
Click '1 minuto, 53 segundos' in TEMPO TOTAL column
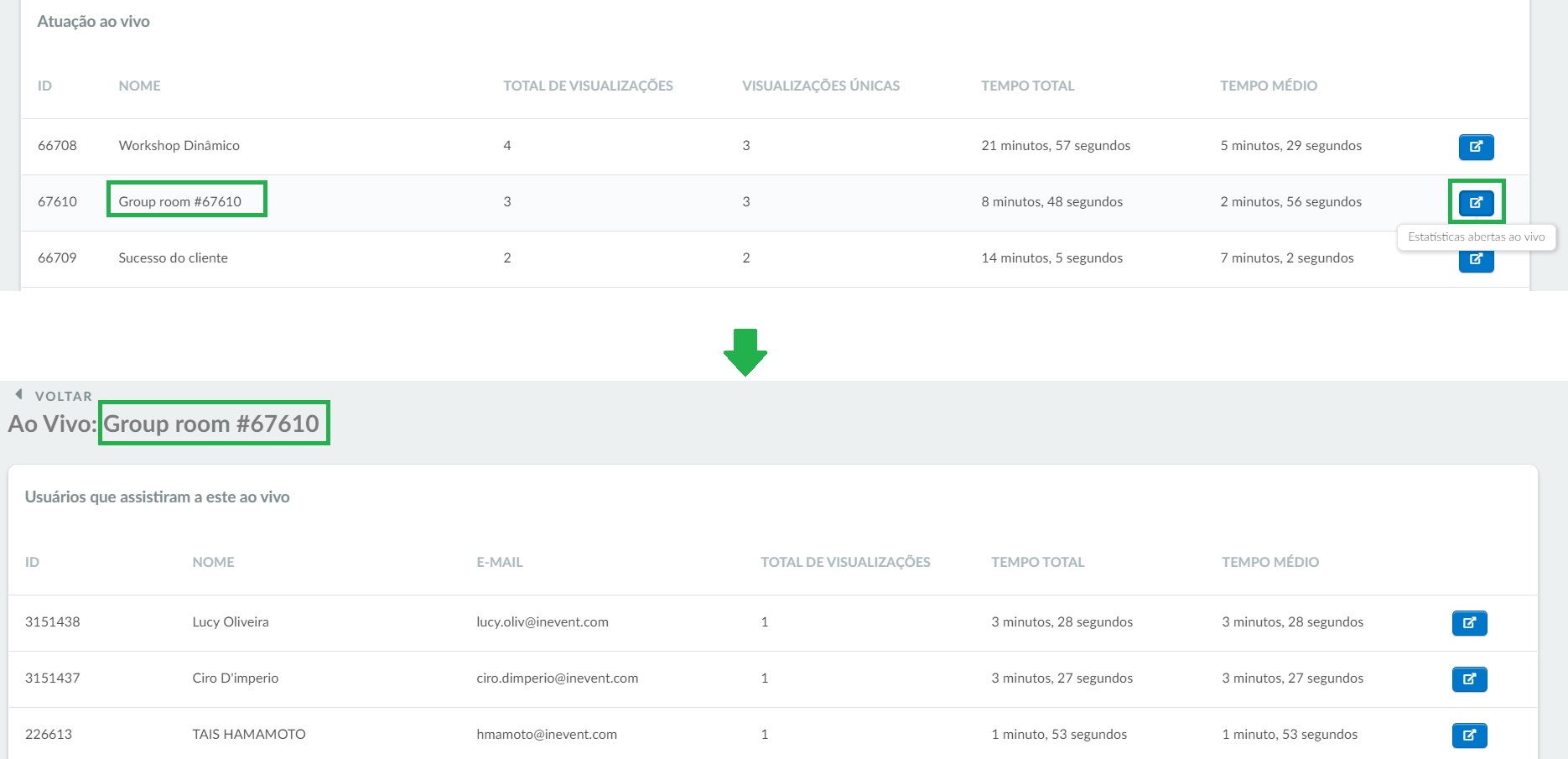(x=1059, y=734)
